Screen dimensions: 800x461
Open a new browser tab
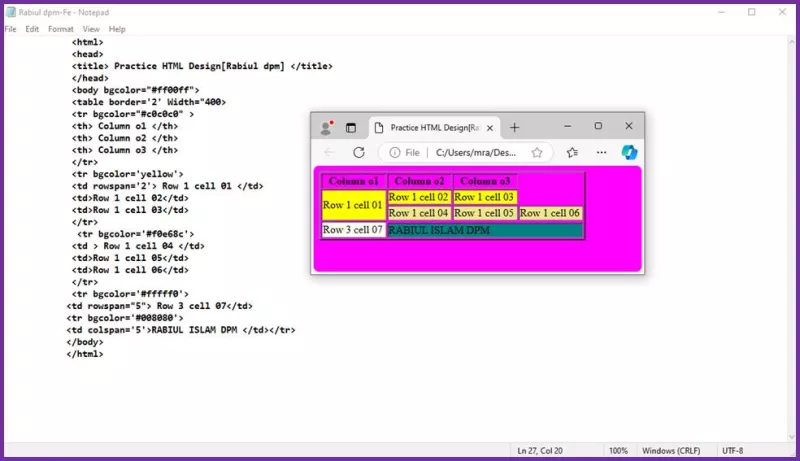click(x=514, y=127)
